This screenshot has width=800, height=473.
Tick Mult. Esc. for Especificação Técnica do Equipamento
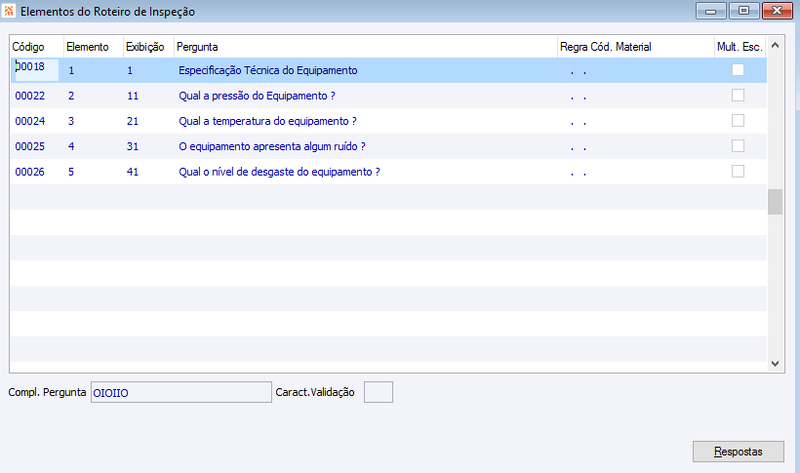[738, 70]
